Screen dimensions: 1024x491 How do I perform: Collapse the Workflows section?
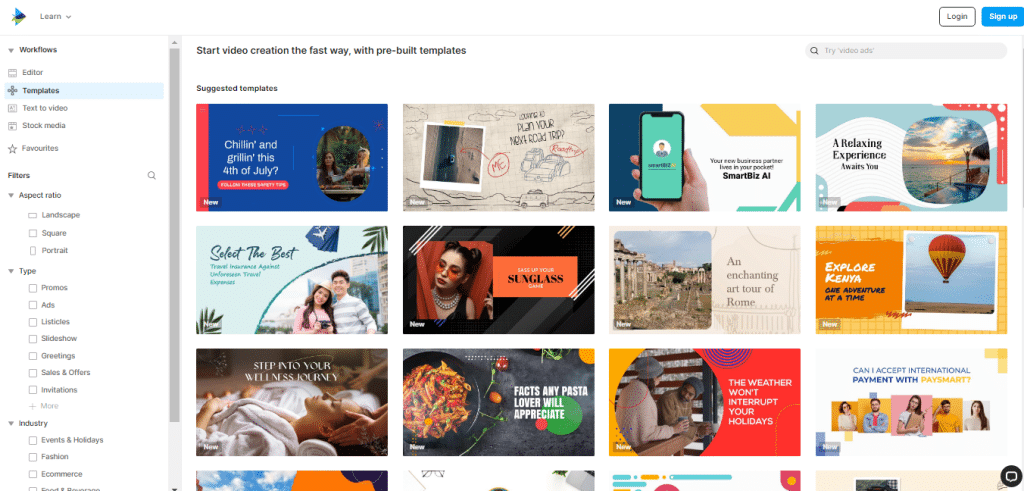point(11,50)
